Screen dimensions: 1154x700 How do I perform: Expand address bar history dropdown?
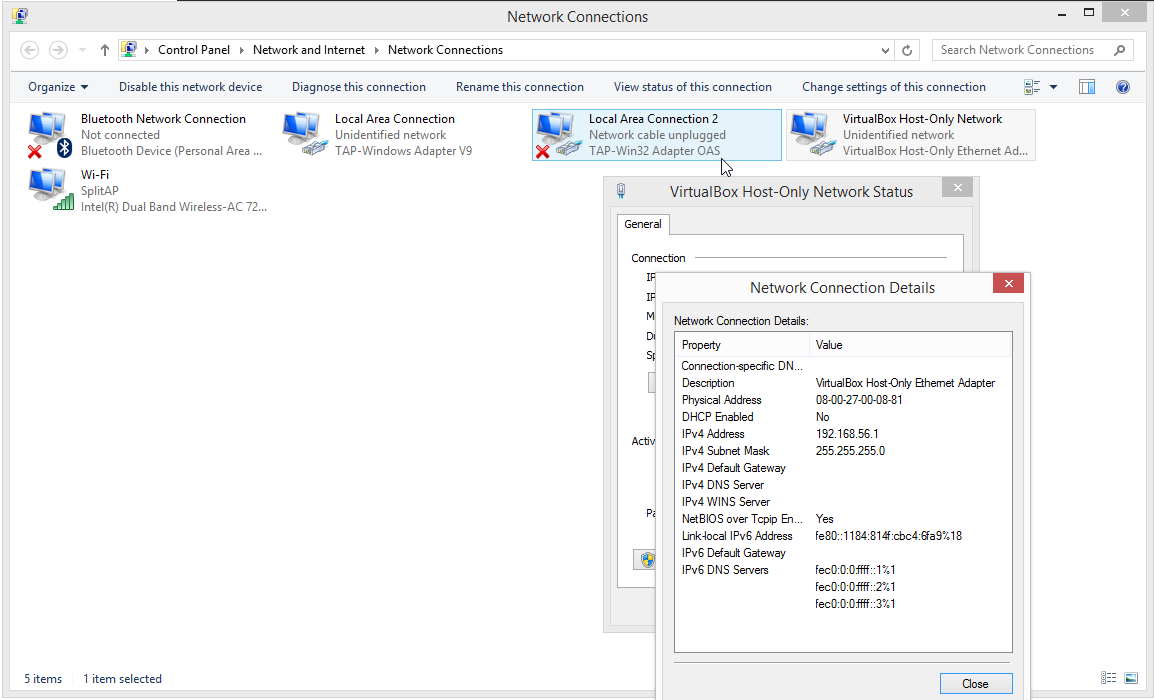coord(885,51)
